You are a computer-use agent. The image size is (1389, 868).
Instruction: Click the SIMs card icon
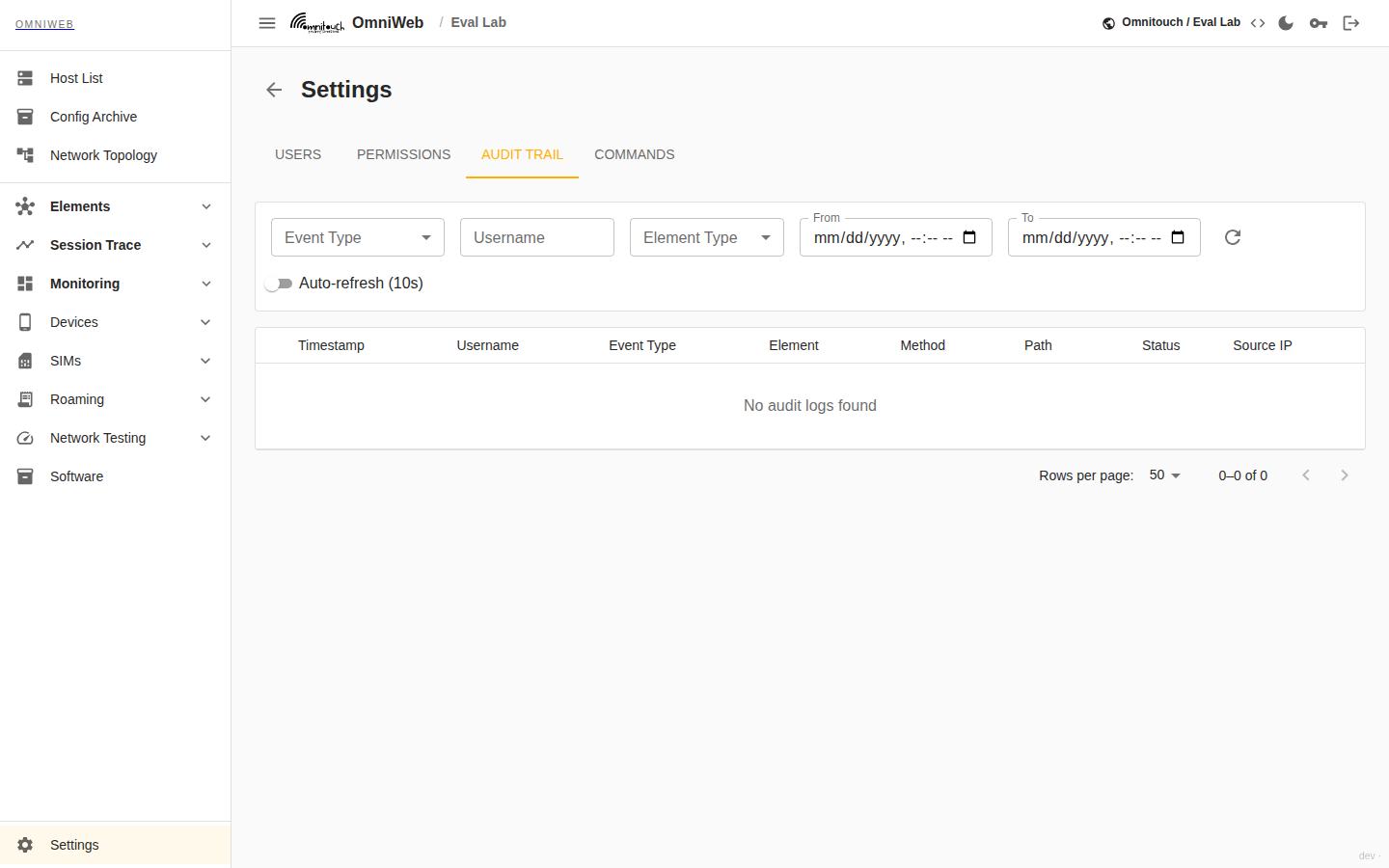[x=25, y=361]
